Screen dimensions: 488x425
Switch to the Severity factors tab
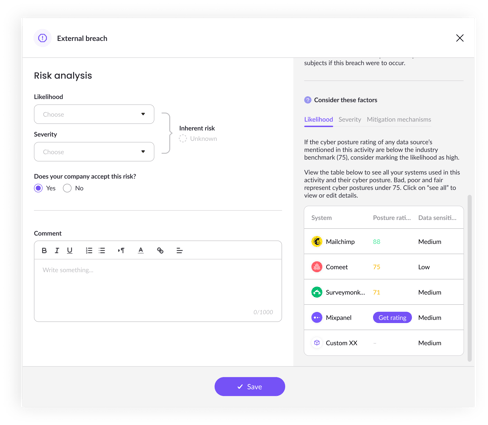[x=350, y=119]
